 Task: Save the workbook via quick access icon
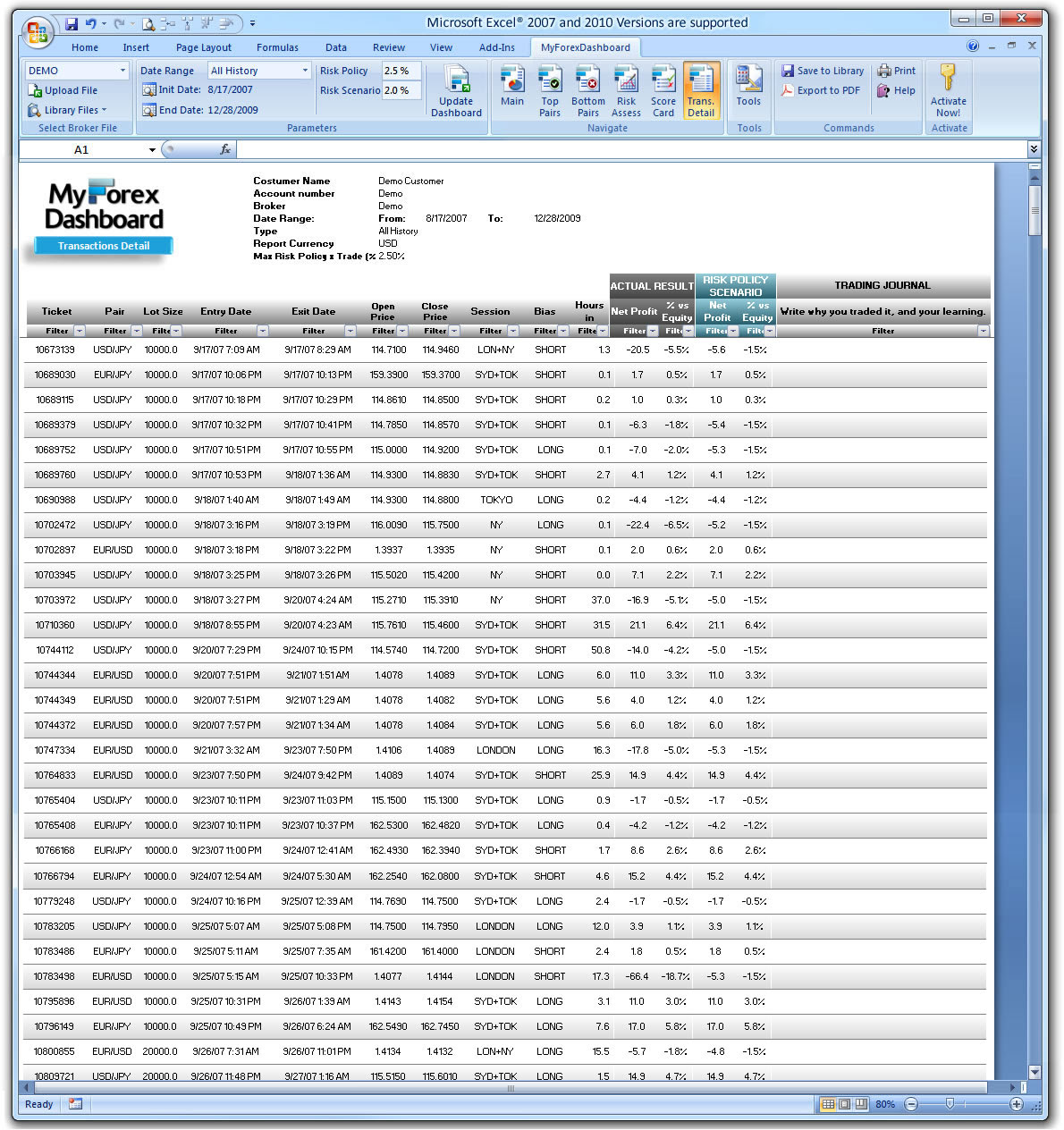click(x=72, y=23)
